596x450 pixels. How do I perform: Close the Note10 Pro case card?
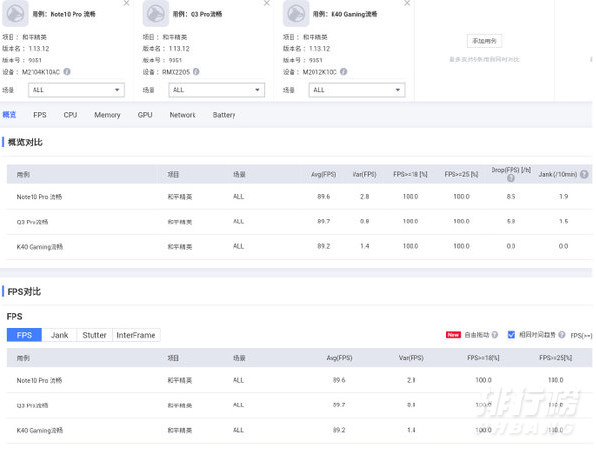coord(127,3)
